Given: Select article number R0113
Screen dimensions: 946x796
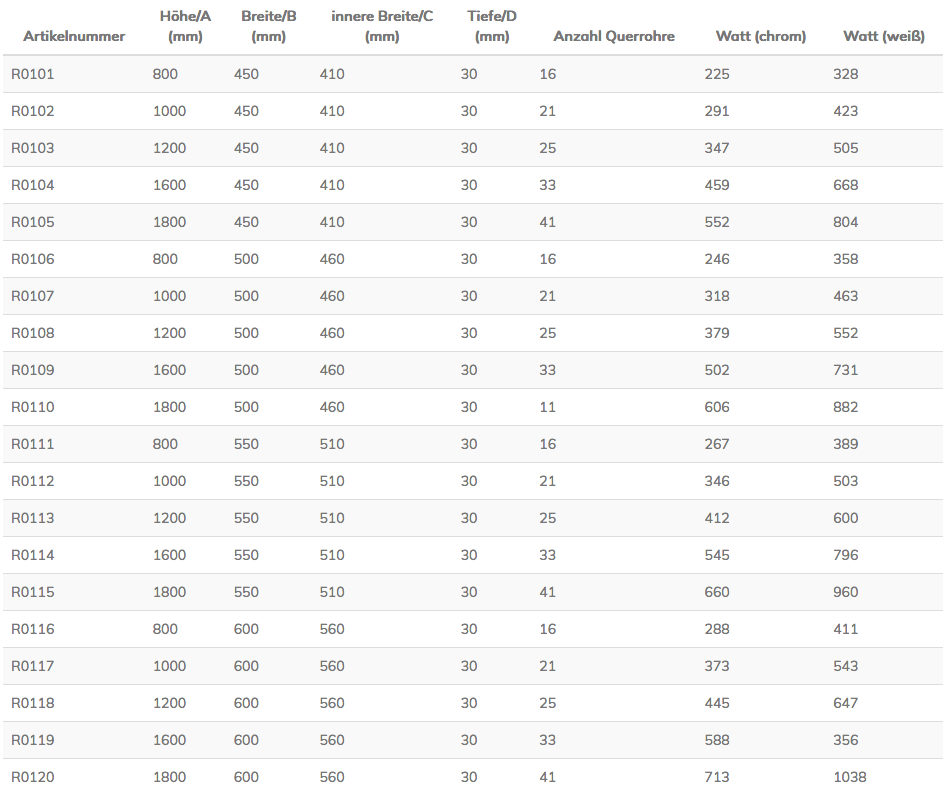Looking at the screenshot, I should pos(33,518).
